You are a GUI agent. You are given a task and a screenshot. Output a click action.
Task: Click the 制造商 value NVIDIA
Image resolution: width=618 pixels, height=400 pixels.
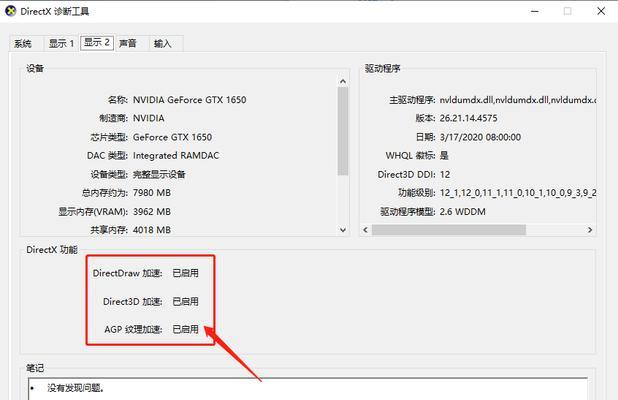tap(149, 118)
